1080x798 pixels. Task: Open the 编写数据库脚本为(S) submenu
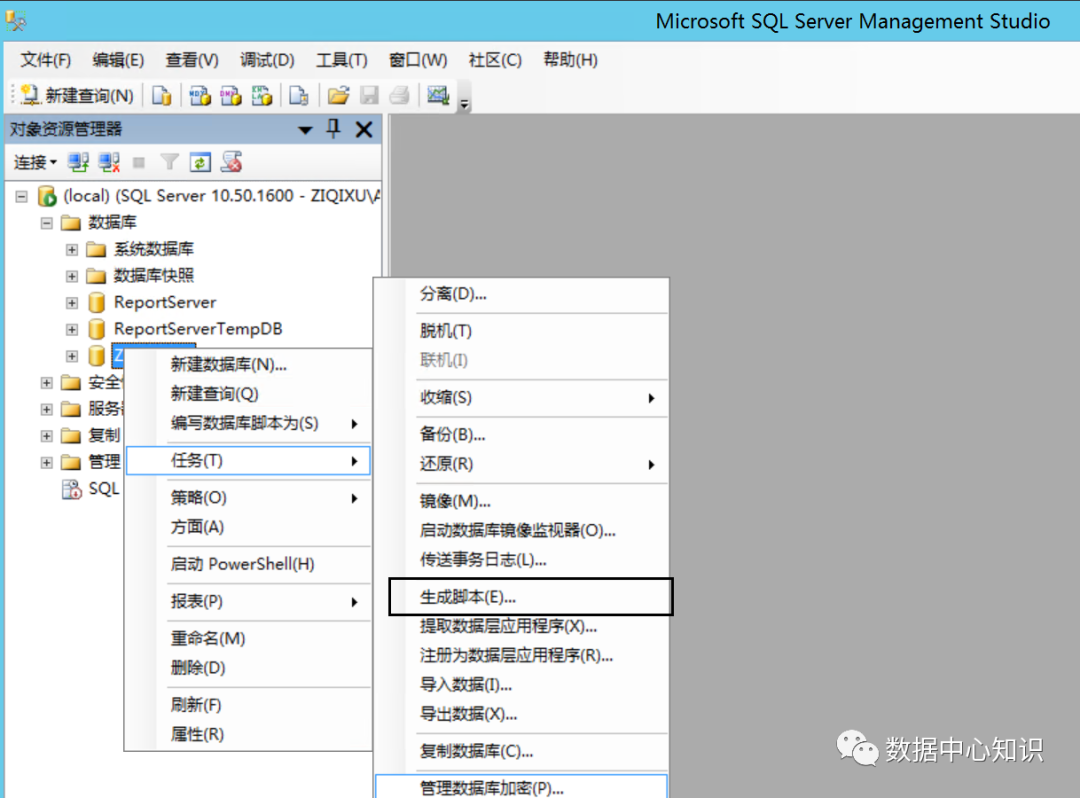pos(248,423)
